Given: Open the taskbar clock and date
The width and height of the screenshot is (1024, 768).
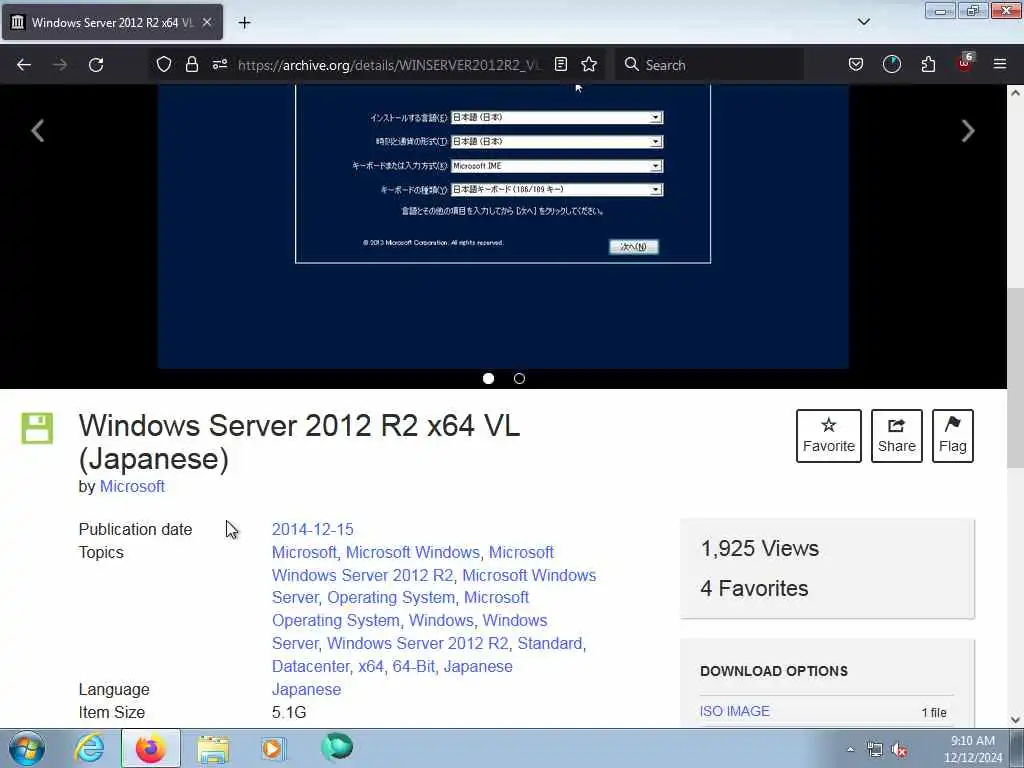Looking at the screenshot, I should (973, 748).
